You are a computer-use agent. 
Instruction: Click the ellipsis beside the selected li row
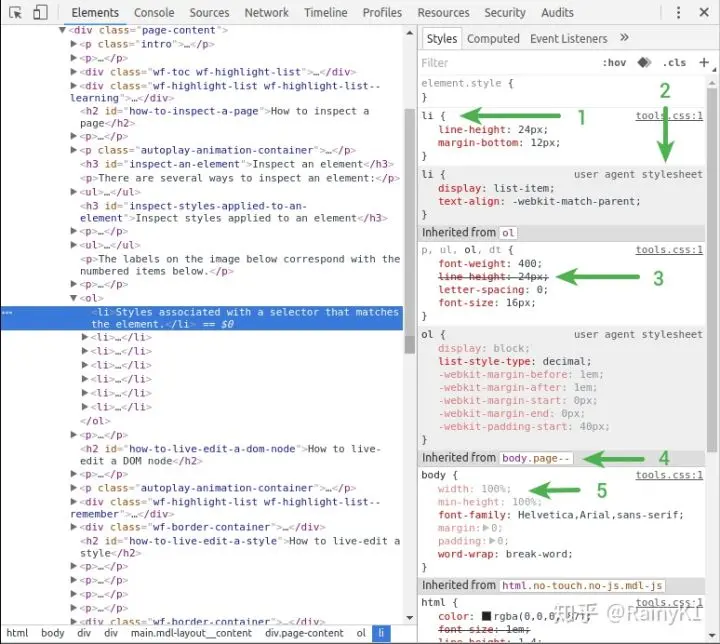coord(7,312)
